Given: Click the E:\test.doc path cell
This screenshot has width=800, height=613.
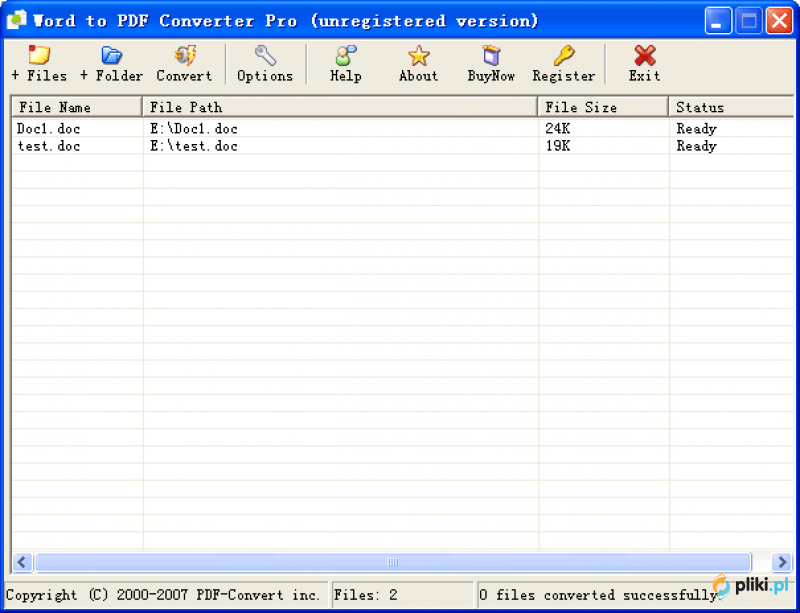Looking at the screenshot, I should click(194, 146).
